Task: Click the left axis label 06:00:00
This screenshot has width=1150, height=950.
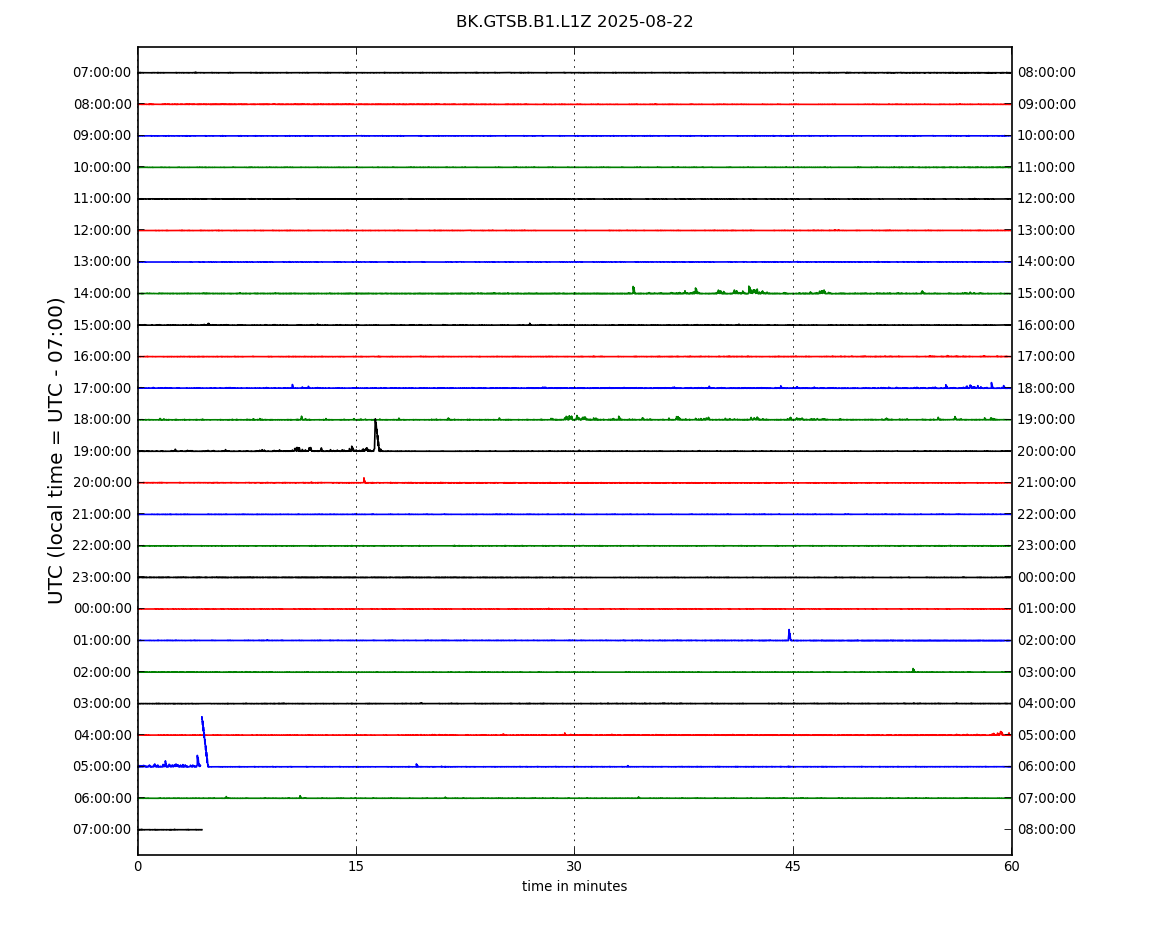Action: click(102, 798)
